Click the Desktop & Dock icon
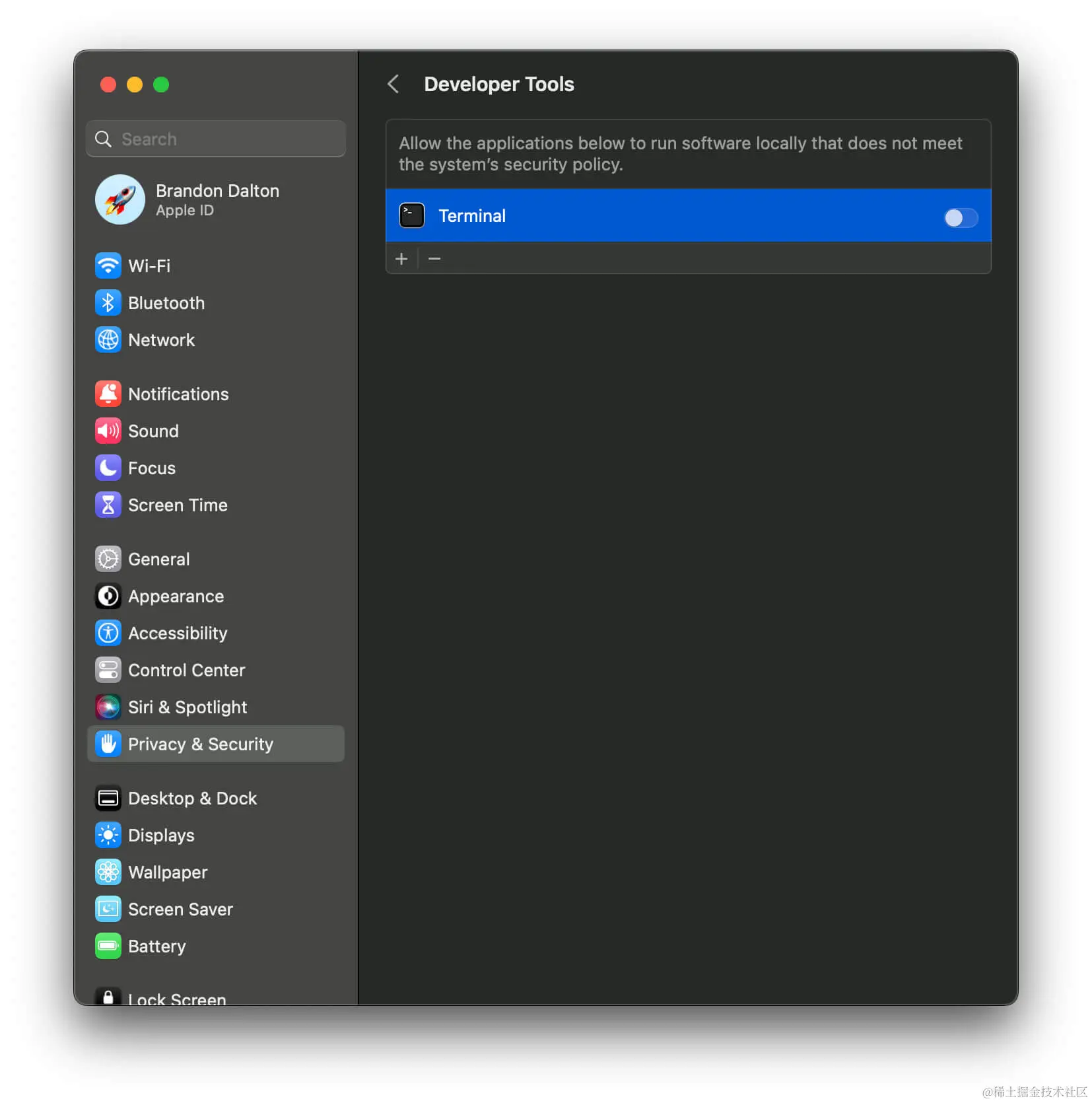The height and width of the screenshot is (1103, 1092). point(108,798)
